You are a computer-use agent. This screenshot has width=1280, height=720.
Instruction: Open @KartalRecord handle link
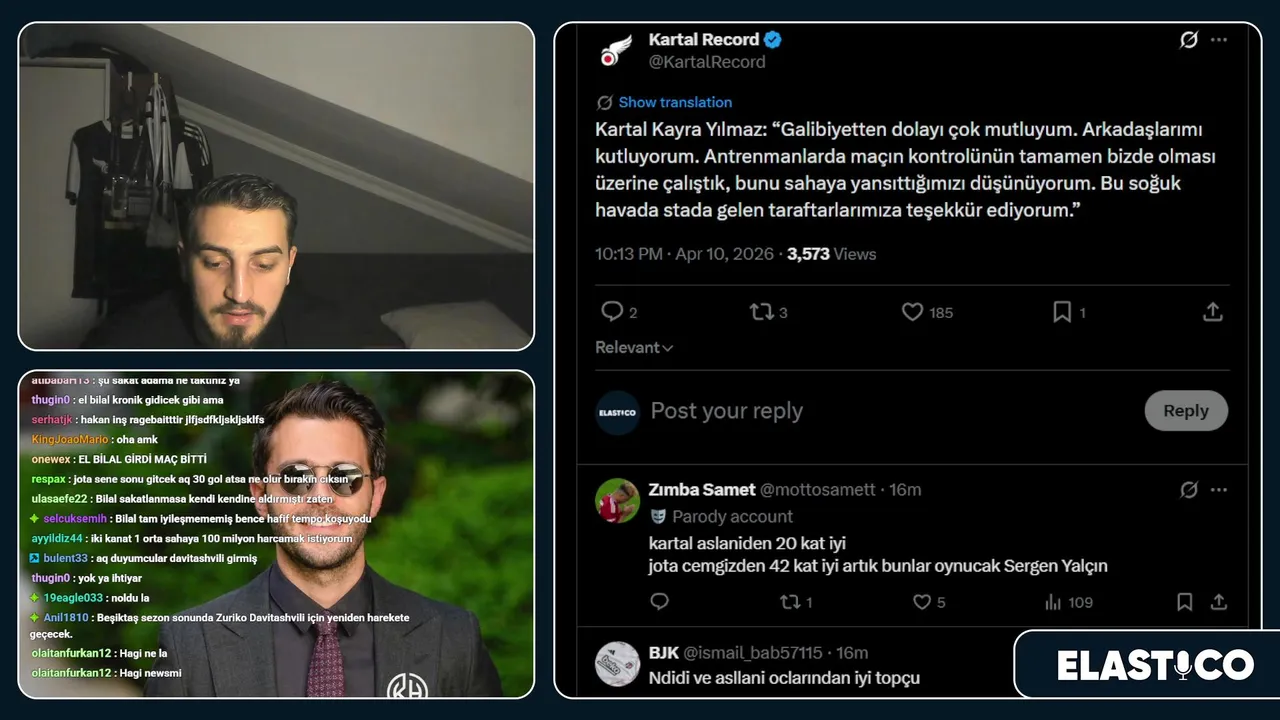[707, 62]
